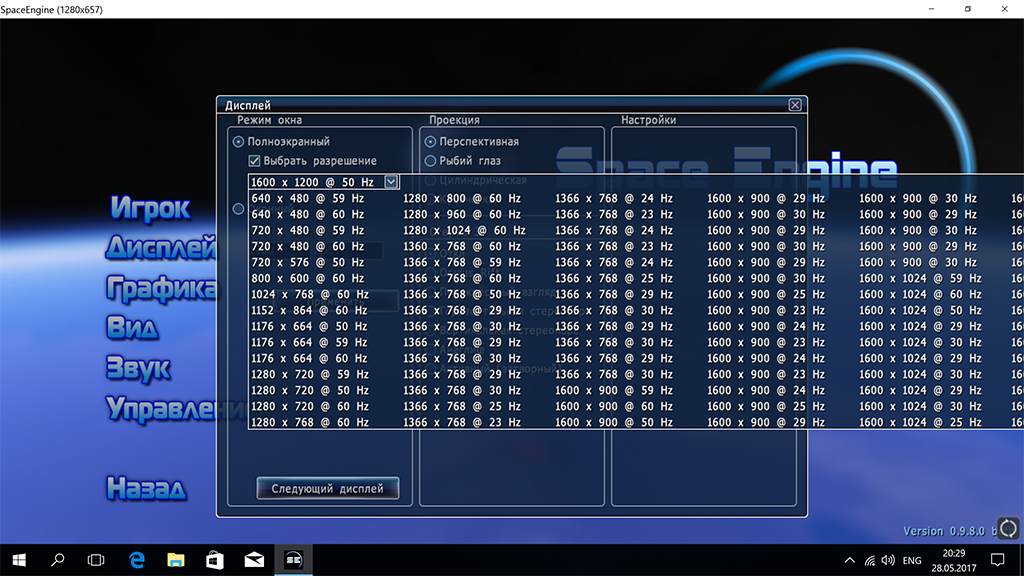Choose 1600 x 900 @ 60 Hz
Image resolution: width=1024 pixels, height=576 pixels.
tap(614, 406)
